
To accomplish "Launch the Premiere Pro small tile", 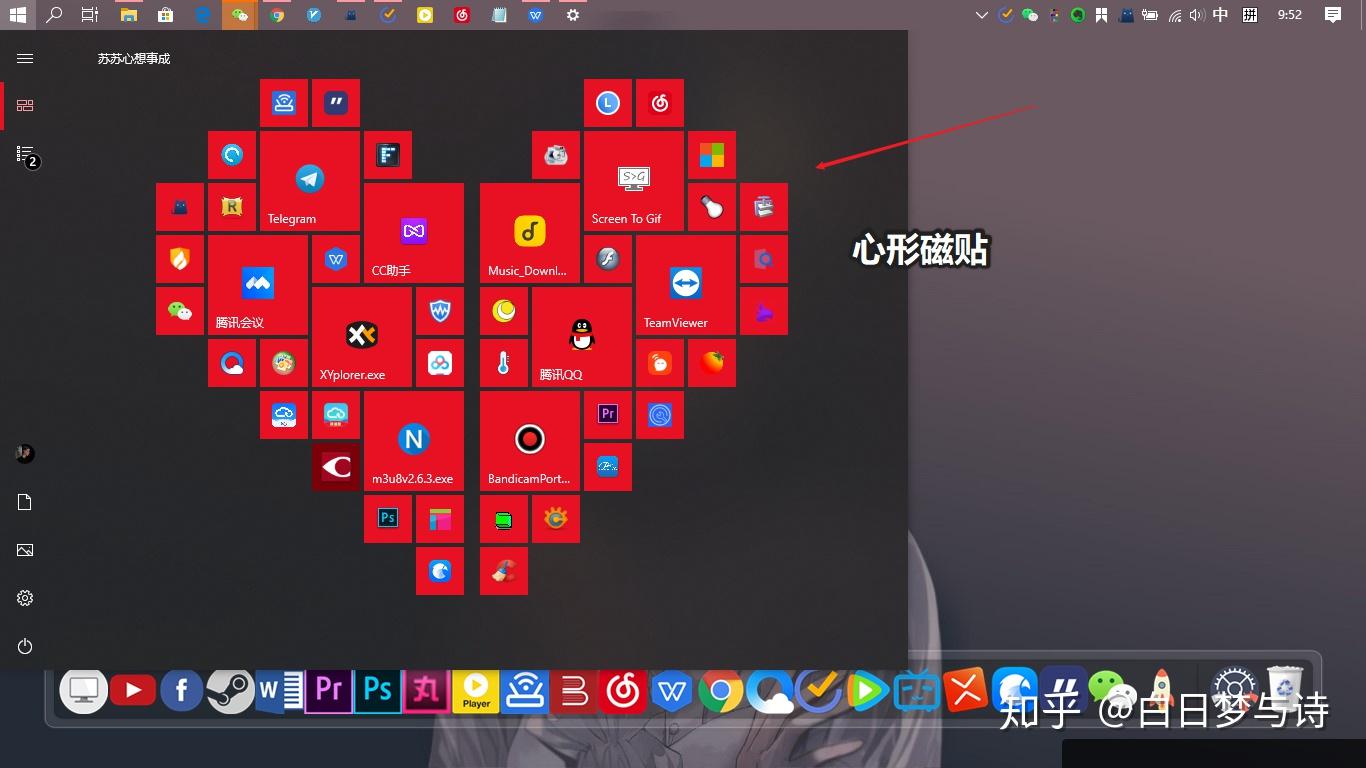I will 608,415.
